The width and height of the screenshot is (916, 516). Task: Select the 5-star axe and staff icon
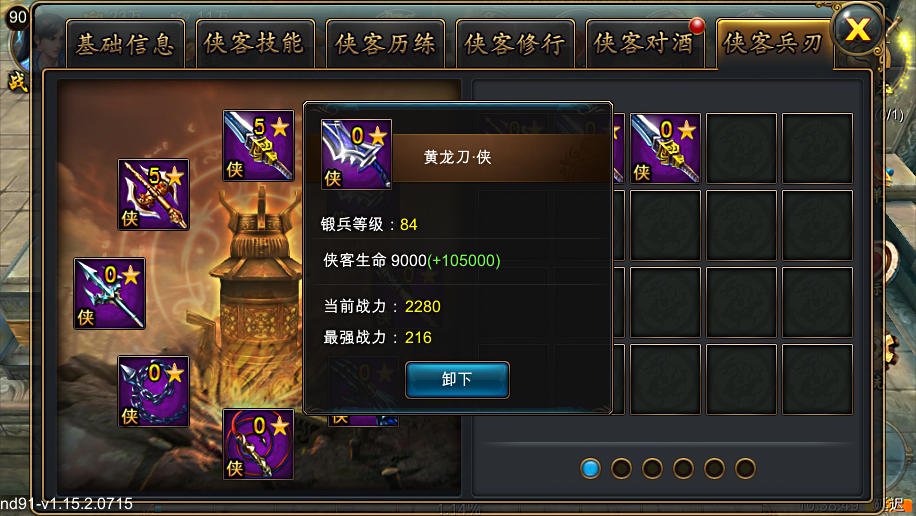pyautogui.click(x=154, y=195)
